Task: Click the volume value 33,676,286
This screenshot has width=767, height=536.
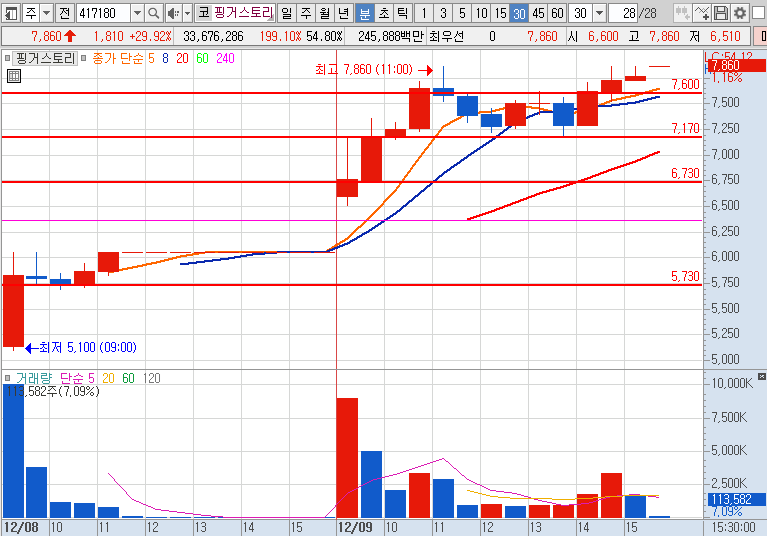Action: [x=213, y=36]
